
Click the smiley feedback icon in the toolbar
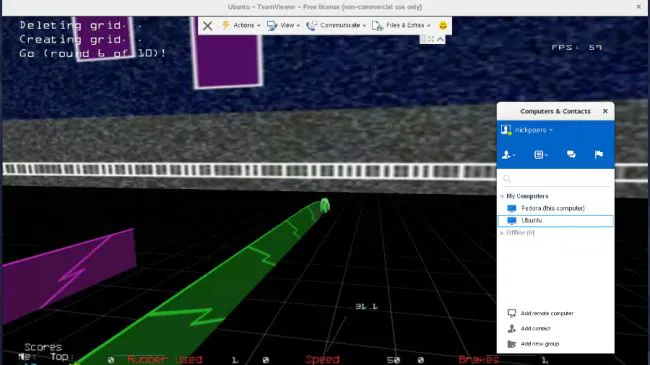(443, 25)
